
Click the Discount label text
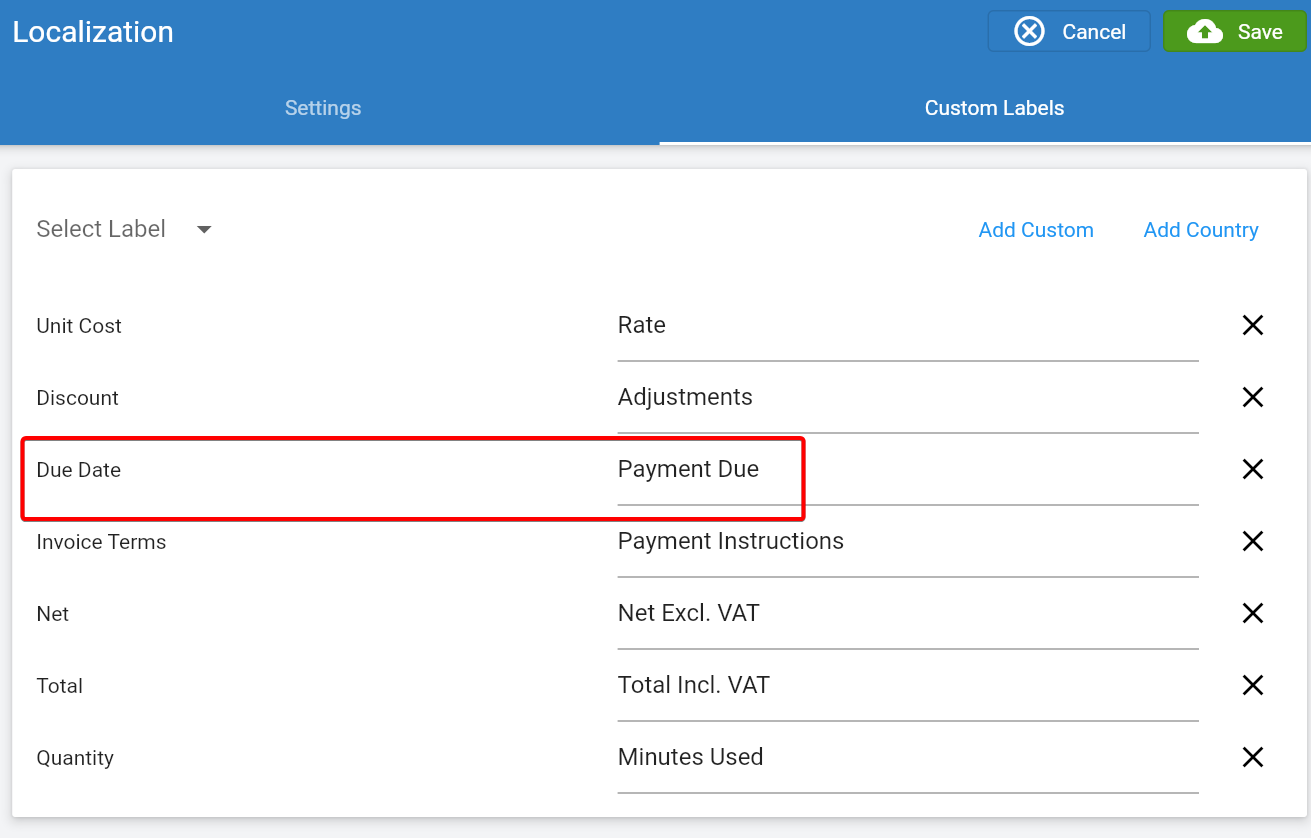(77, 398)
